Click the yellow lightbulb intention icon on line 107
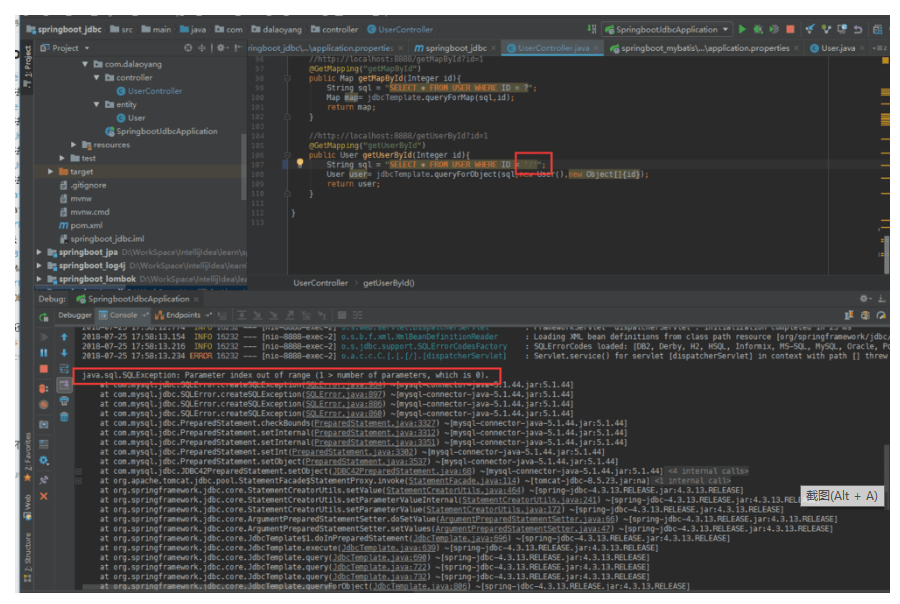The width and height of the screenshot is (900, 604). (300, 163)
